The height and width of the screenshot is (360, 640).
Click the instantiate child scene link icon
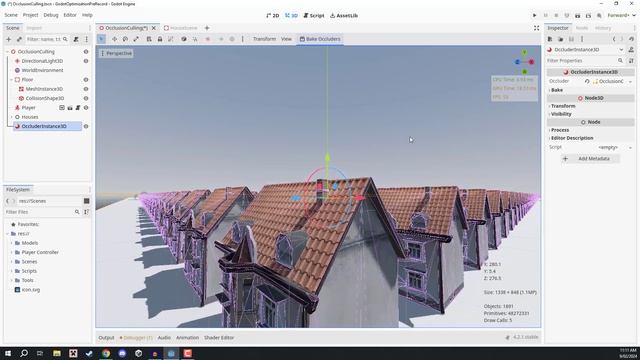click(19, 39)
